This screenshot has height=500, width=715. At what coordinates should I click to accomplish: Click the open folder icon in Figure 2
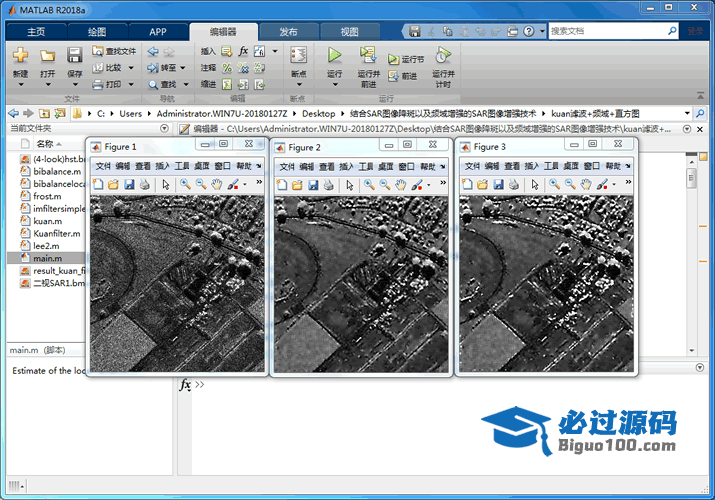pos(298,185)
